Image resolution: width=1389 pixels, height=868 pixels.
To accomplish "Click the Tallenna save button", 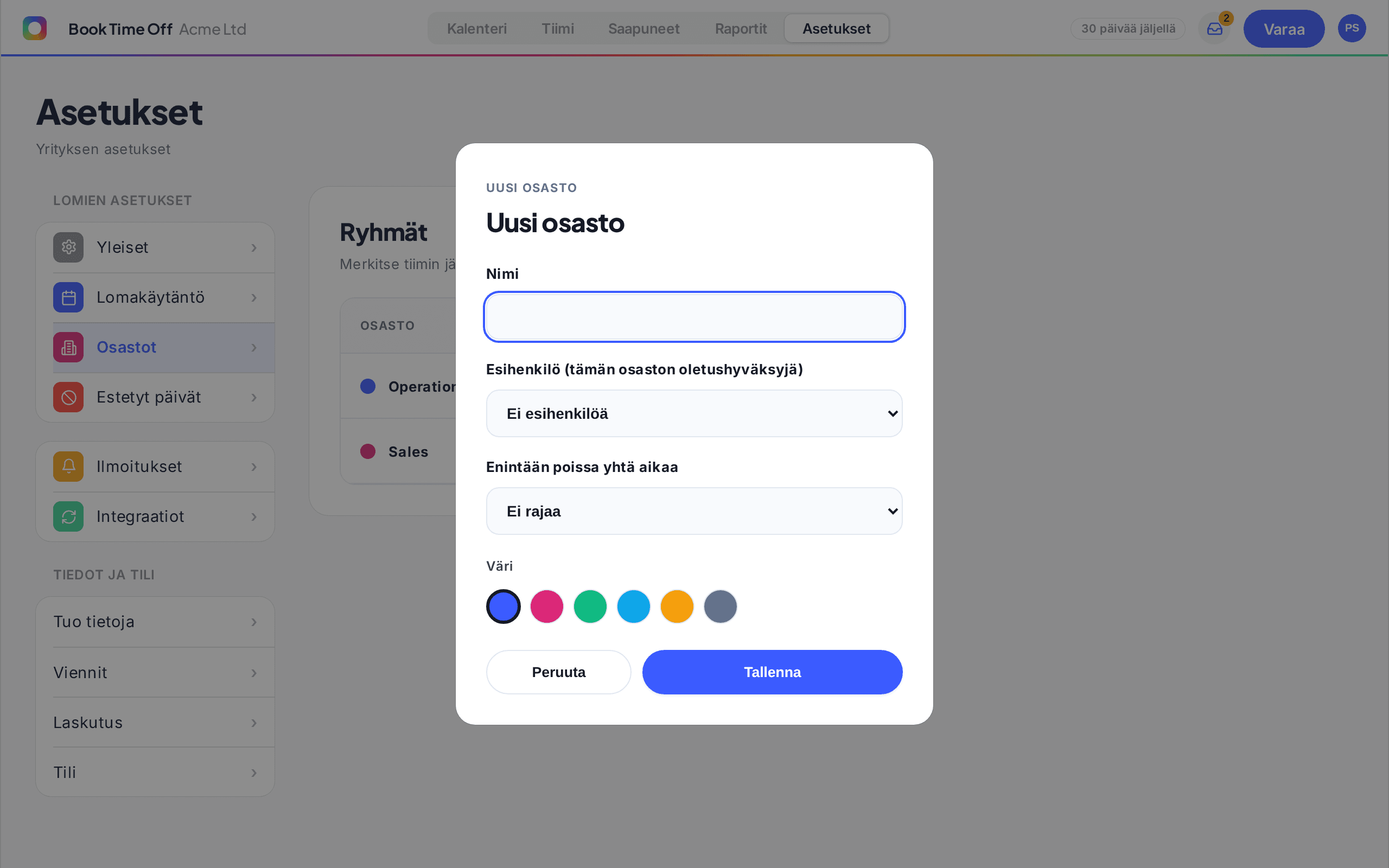I will tap(772, 672).
